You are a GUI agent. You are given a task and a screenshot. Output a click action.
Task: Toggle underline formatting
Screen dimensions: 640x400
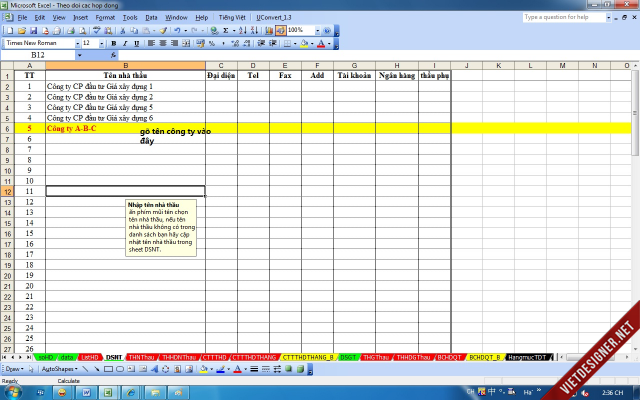point(137,44)
